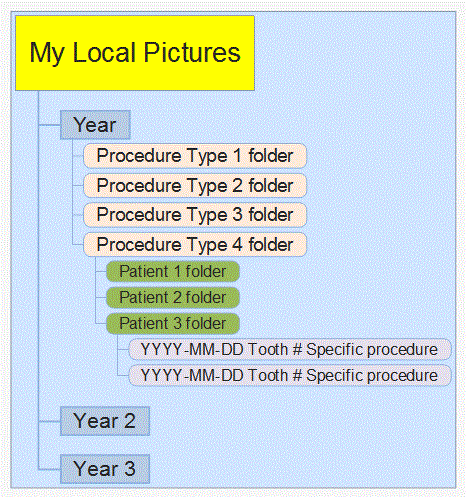Expand Procedure Type 4 folder
Screen dimensions: 466x497
(195, 244)
